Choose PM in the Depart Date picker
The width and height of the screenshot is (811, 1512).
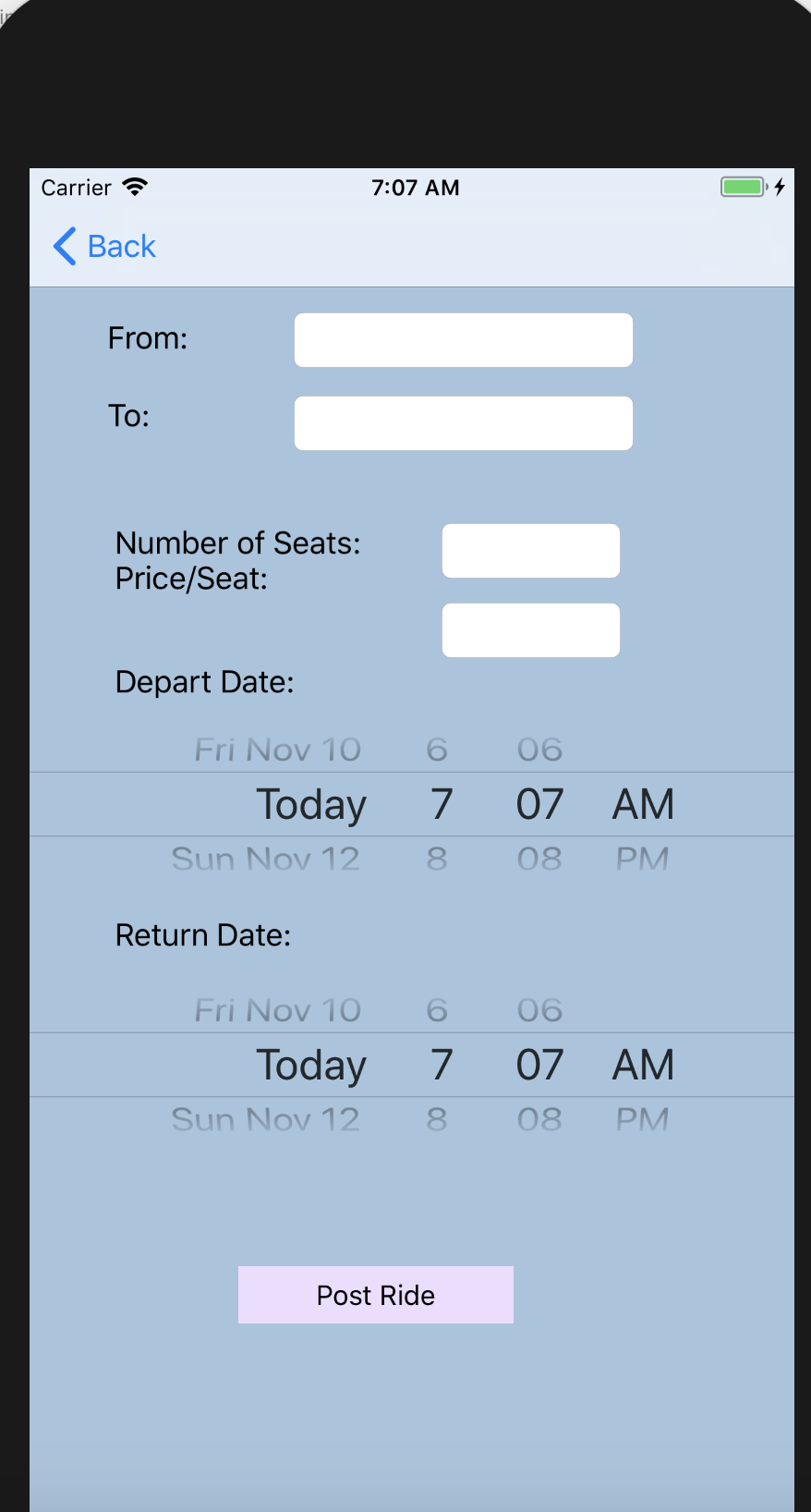point(642,859)
